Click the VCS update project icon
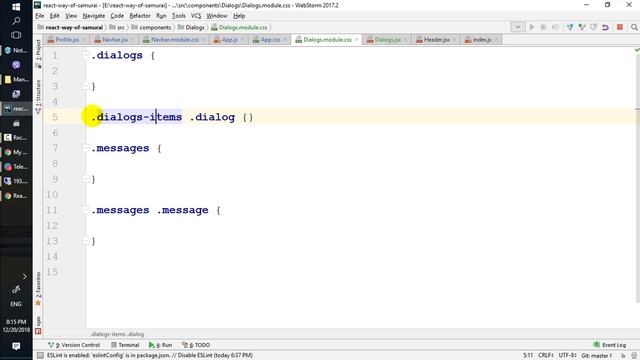The width and height of the screenshot is (640, 360). pyautogui.click(x=570, y=27)
